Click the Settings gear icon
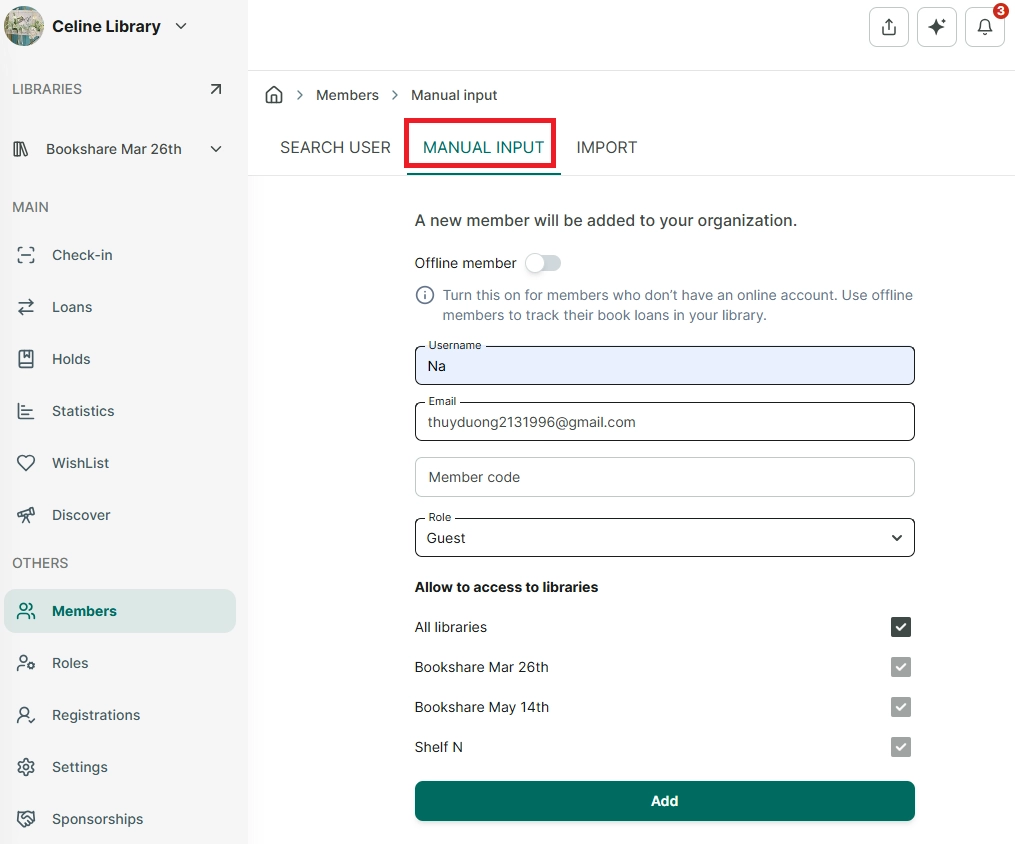The image size is (1015, 844). pyautogui.click(x=26, y=767)
